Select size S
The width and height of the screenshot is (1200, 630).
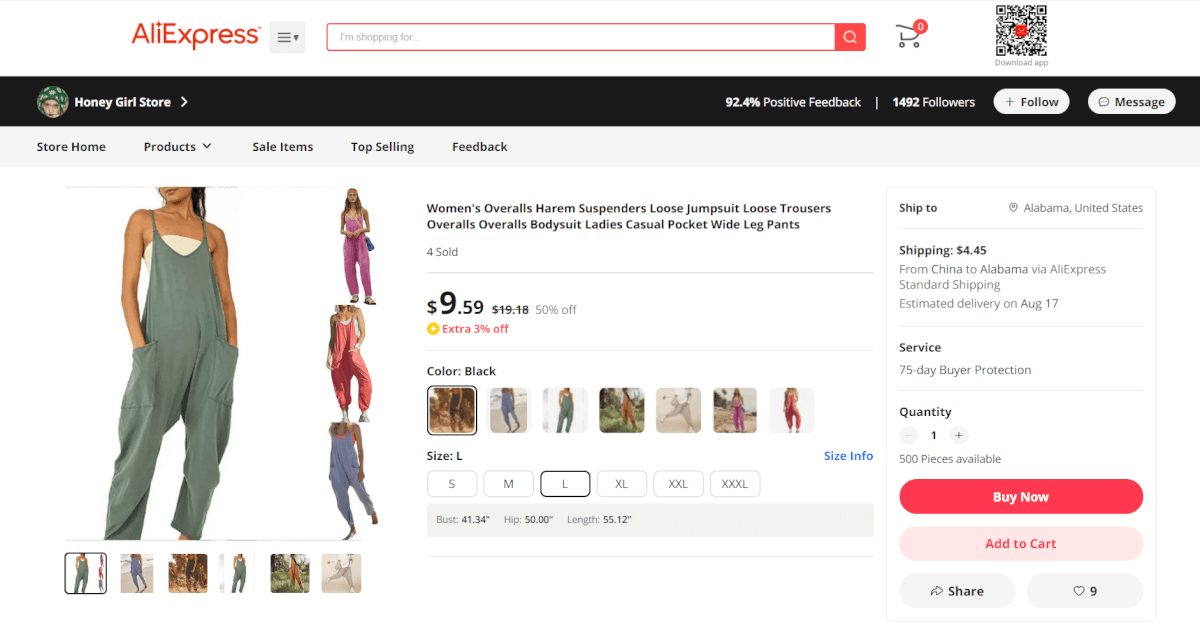tap(452, 484)
